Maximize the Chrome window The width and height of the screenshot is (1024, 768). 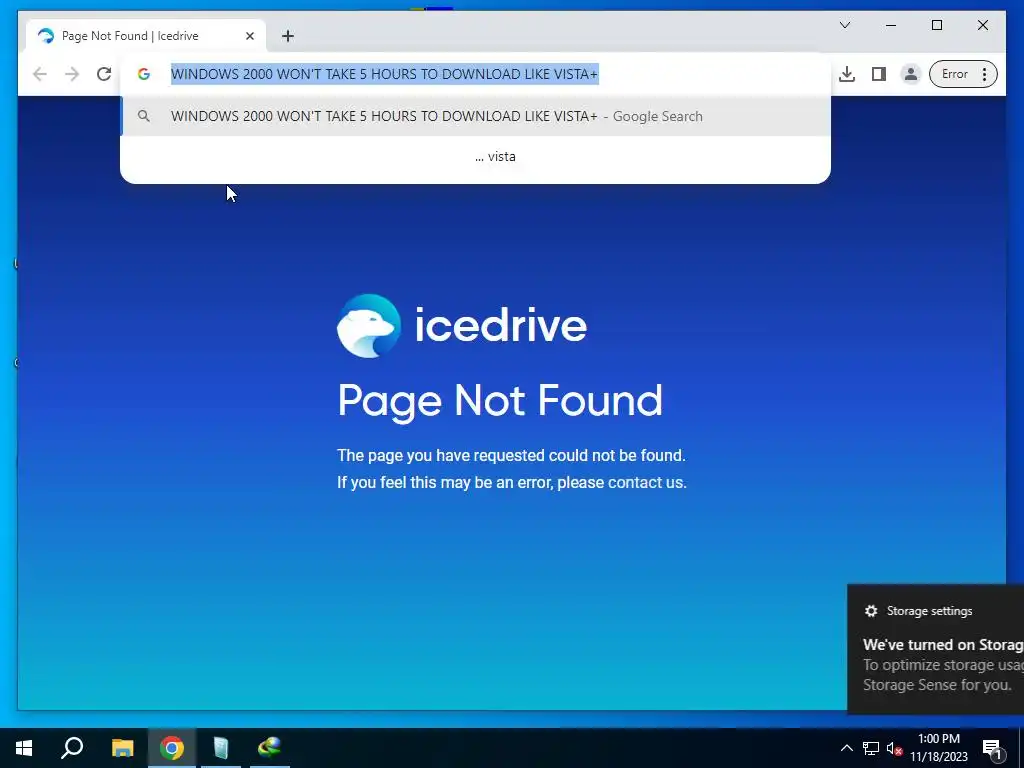click(x=936, y=25)
